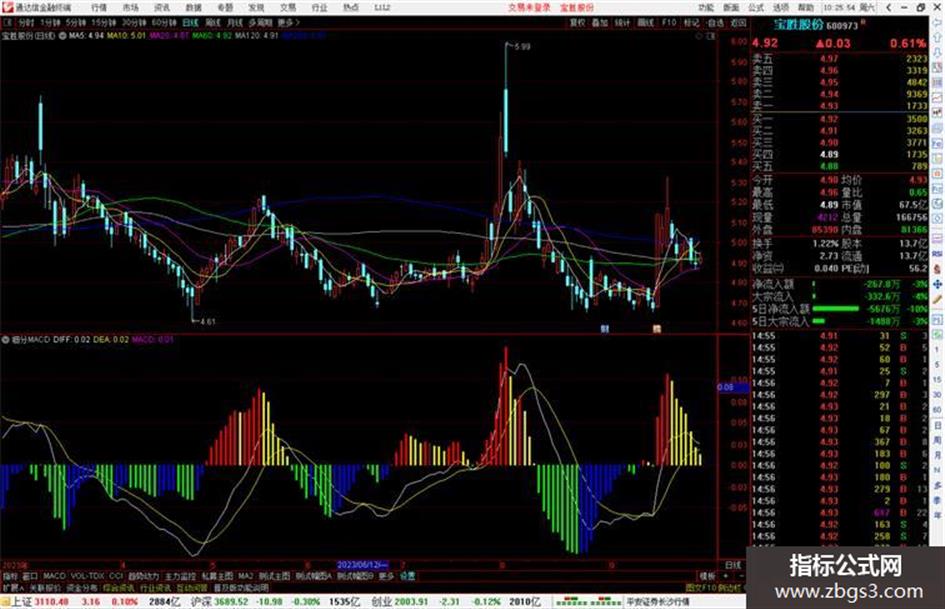Viewport: 945px width, 609px height.
Task: Click the pencil icon in right sidebar
Action: (x=937, y=299)
